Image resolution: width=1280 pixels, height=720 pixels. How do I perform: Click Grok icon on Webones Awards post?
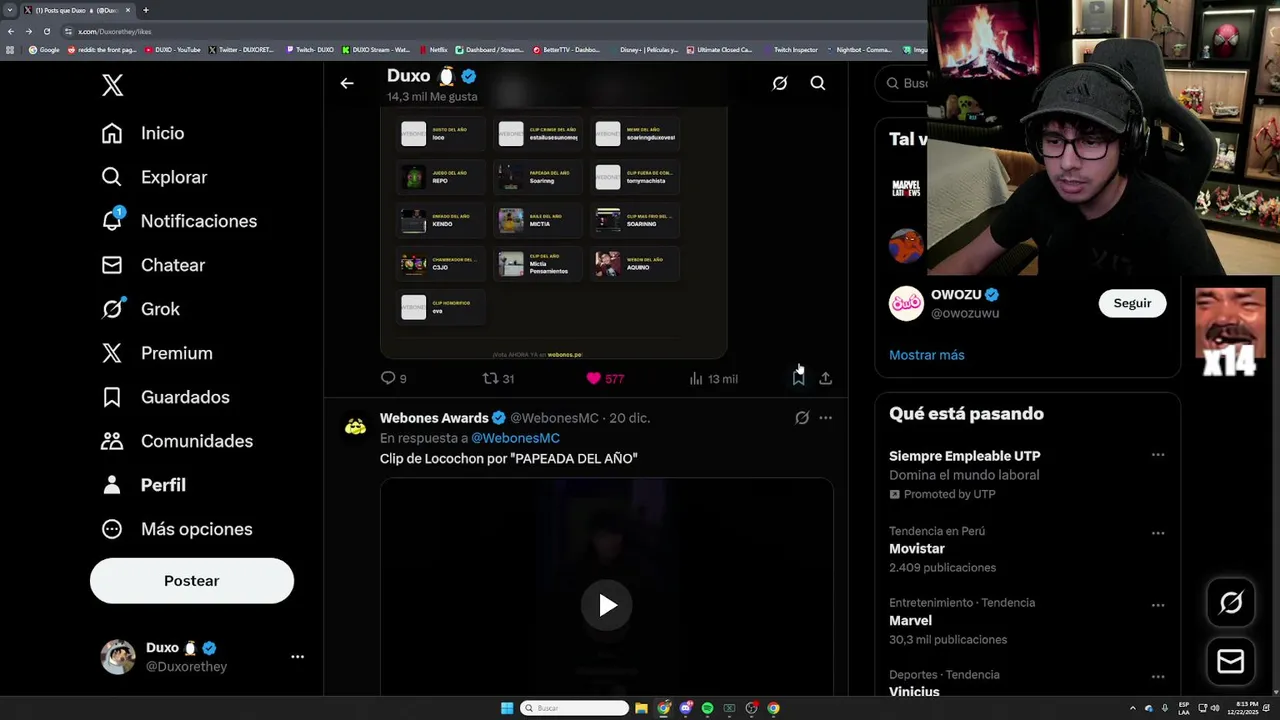[802, 418]
